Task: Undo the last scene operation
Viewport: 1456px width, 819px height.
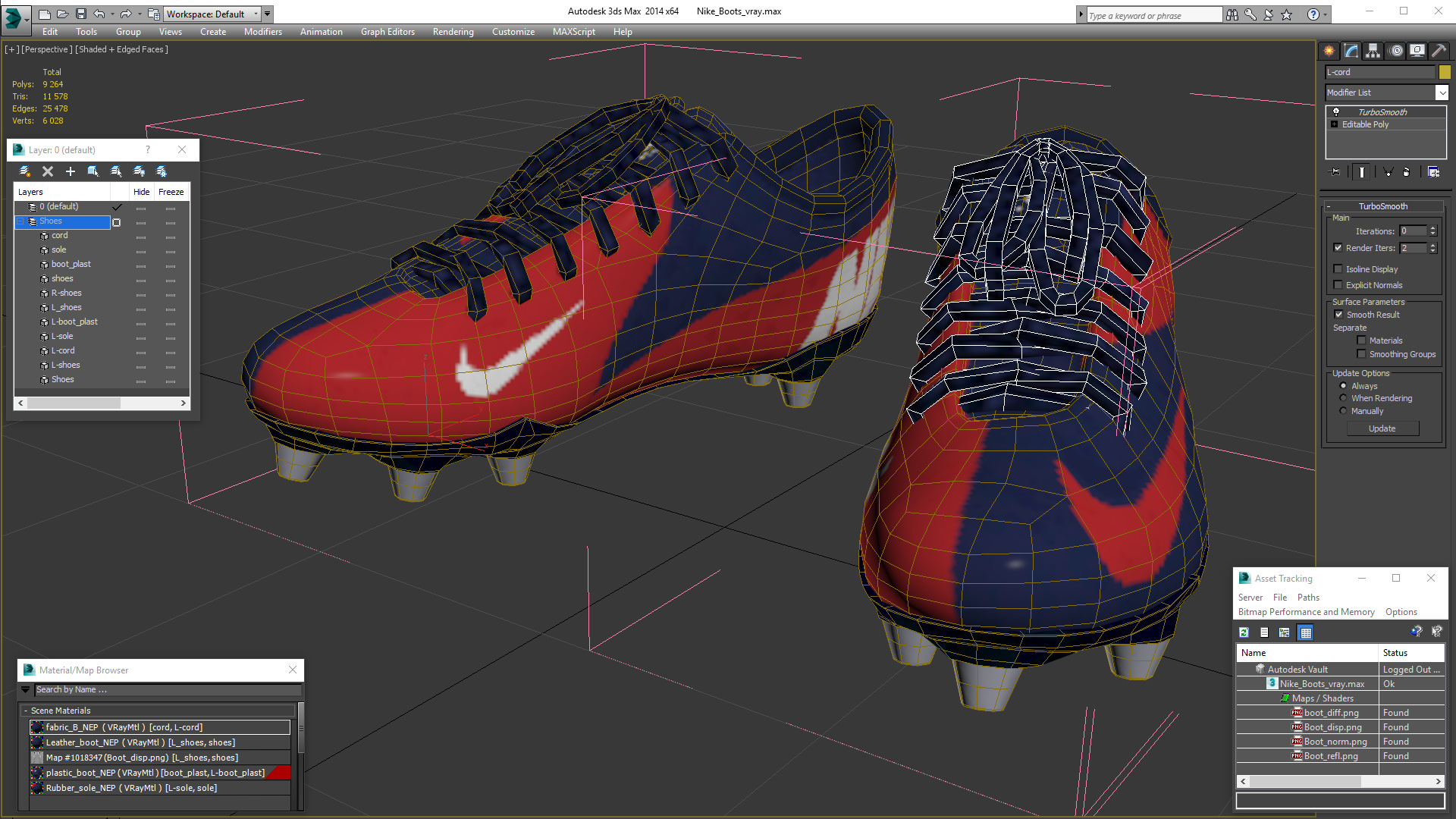Action: 99,14
